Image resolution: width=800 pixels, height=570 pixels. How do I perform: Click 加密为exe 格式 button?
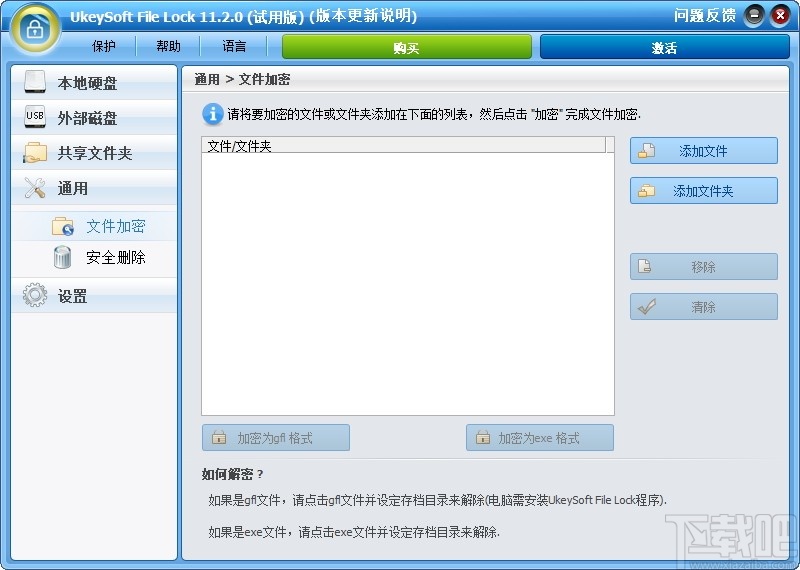[540, 438]
